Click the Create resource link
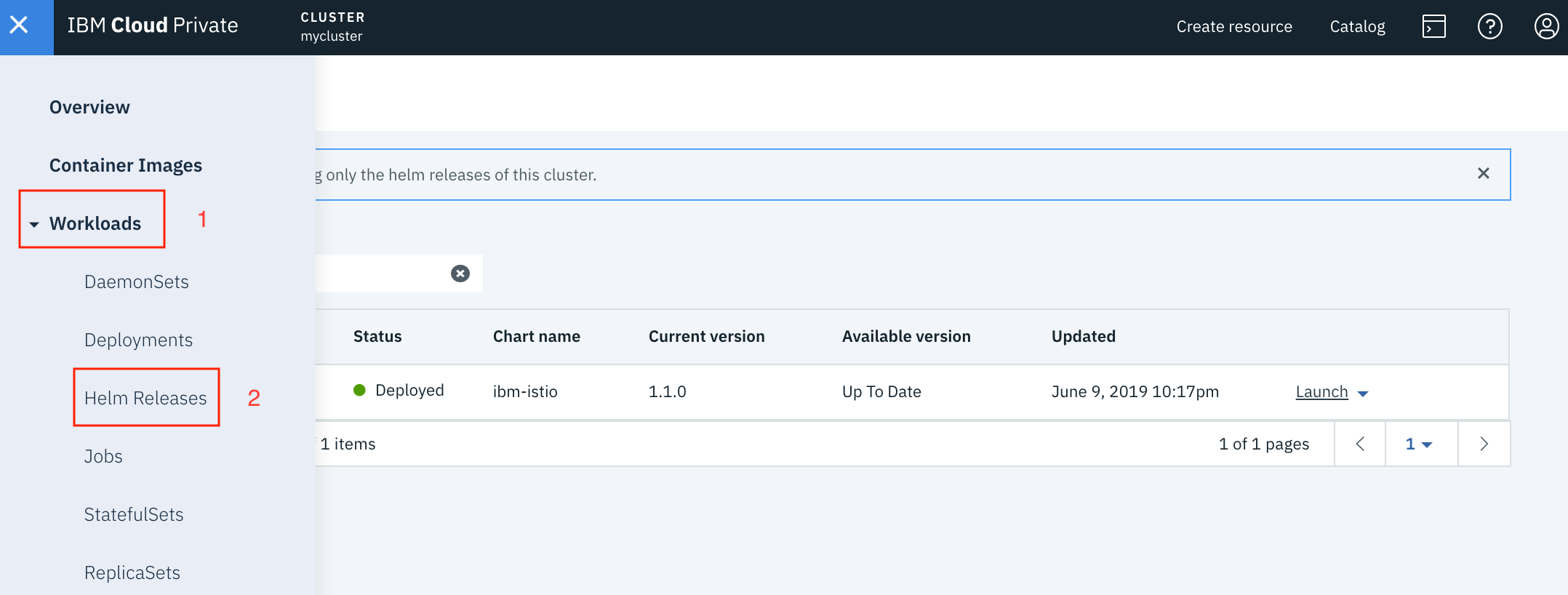Viewport: 1568px width, 595px height. click(x=1234, y=27)
